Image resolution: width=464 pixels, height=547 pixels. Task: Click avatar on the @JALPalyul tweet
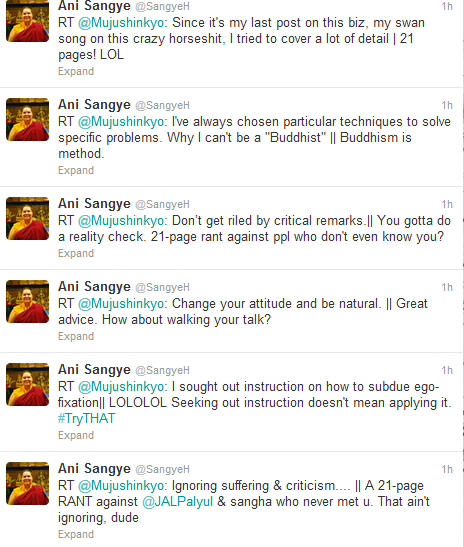[28, 484]
